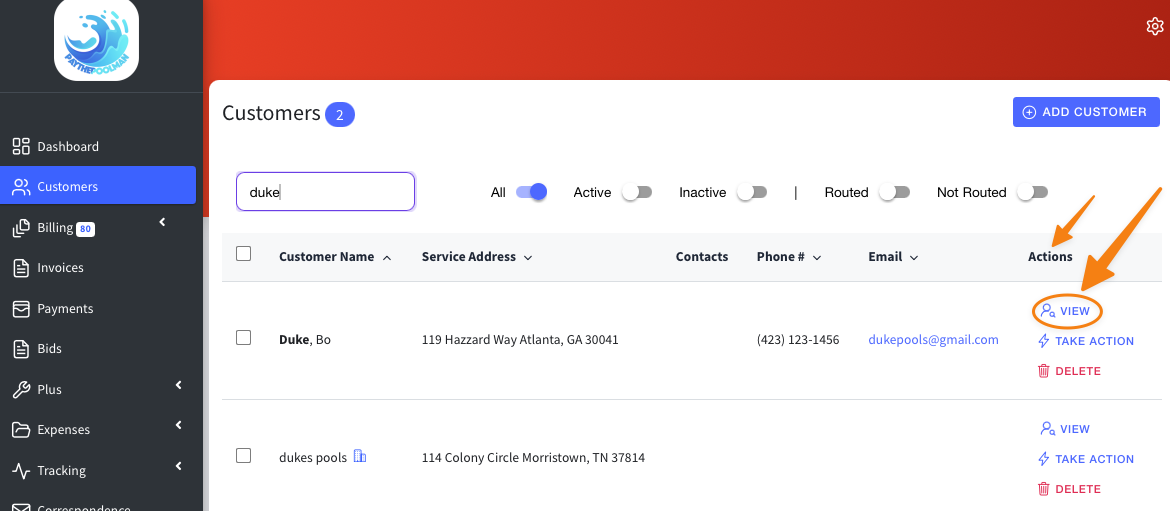
Task: Expand the Expenses submenu chevron
Action: tap(178, 425)
